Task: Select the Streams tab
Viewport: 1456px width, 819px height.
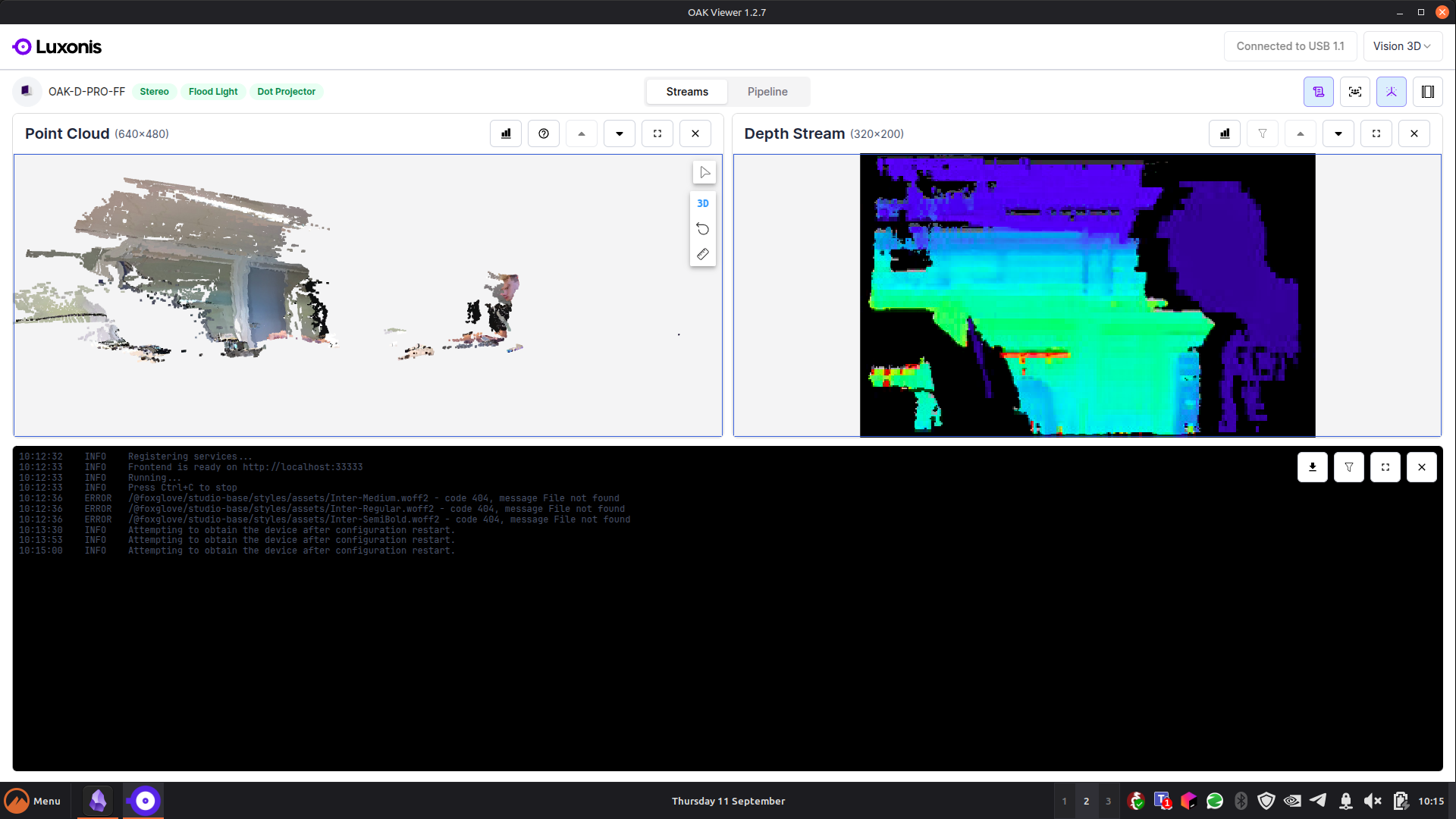Action: tap(687, 92)
